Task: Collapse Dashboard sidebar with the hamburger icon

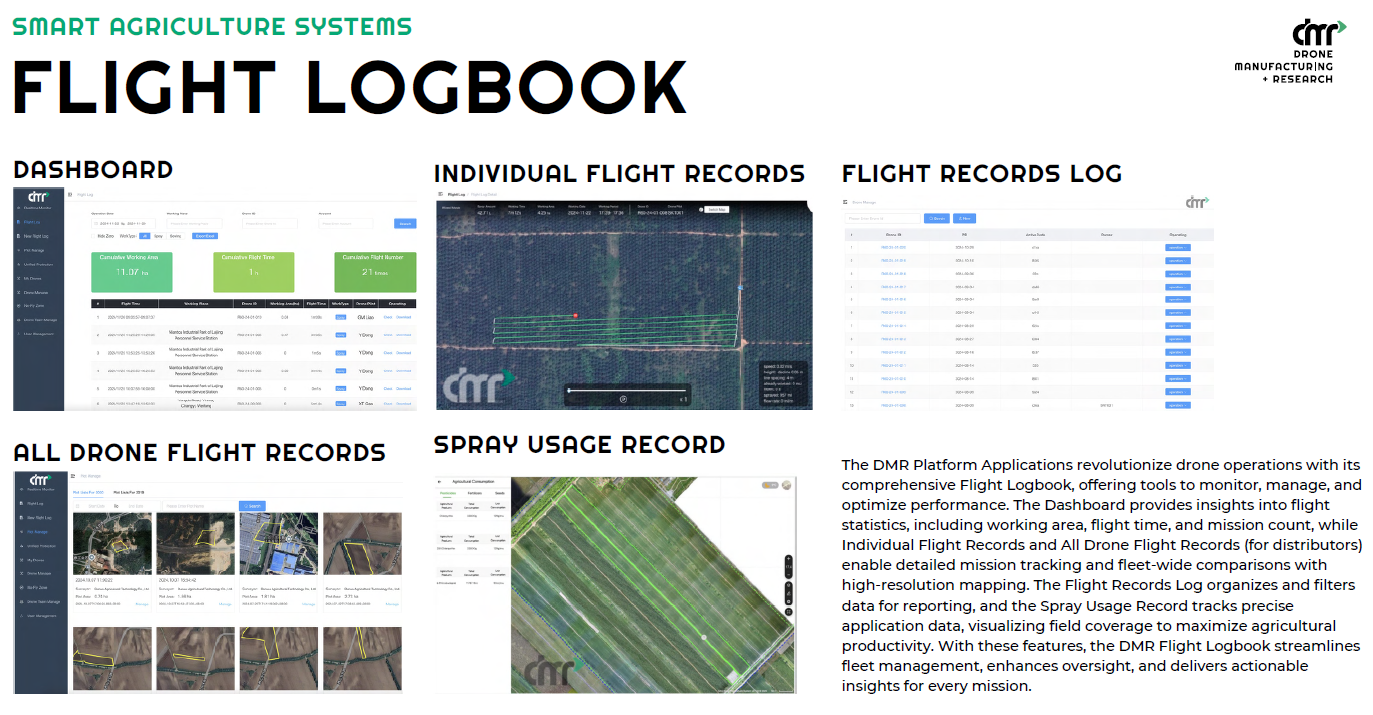Action: coord(70,194)
